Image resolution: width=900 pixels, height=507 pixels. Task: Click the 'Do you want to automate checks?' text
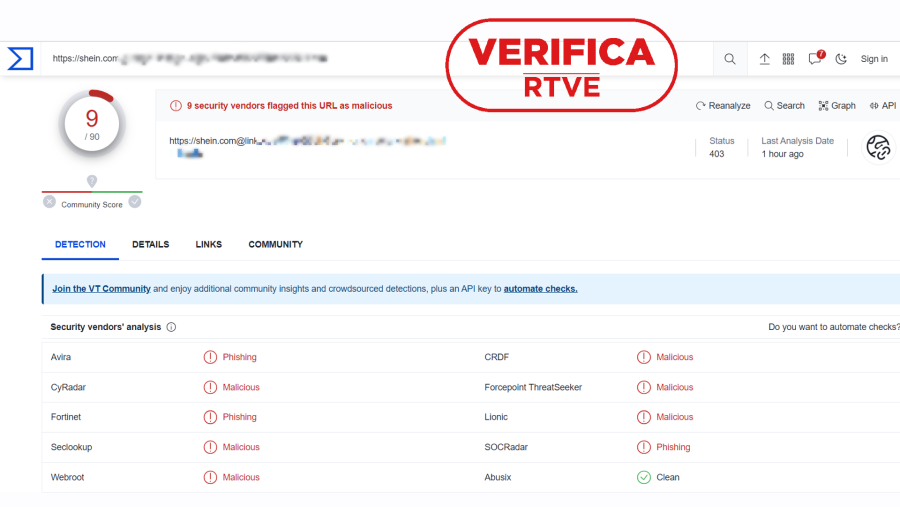click(833, 327)
